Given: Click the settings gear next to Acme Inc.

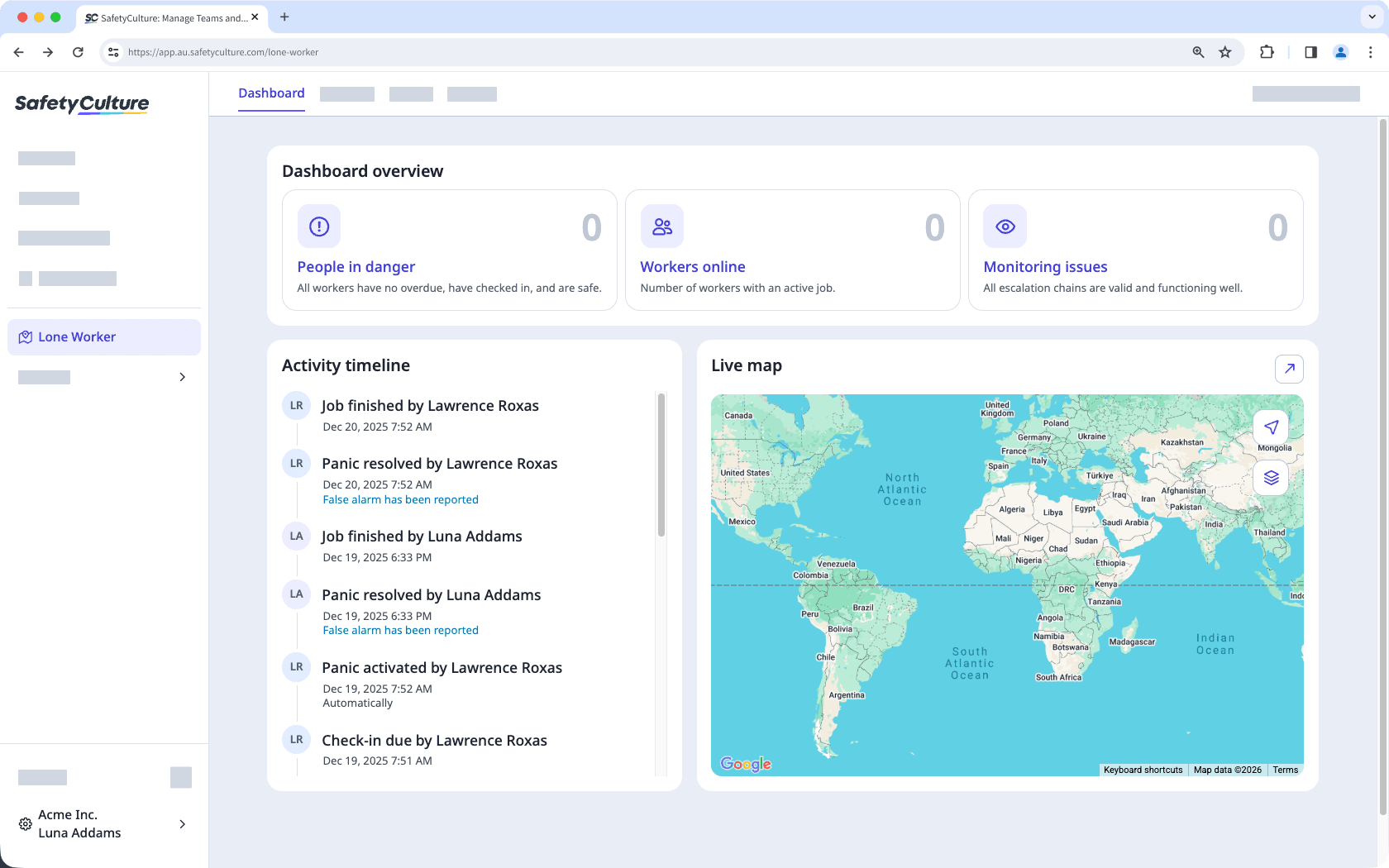Looking at the screenshot, I should pos(24,823).
